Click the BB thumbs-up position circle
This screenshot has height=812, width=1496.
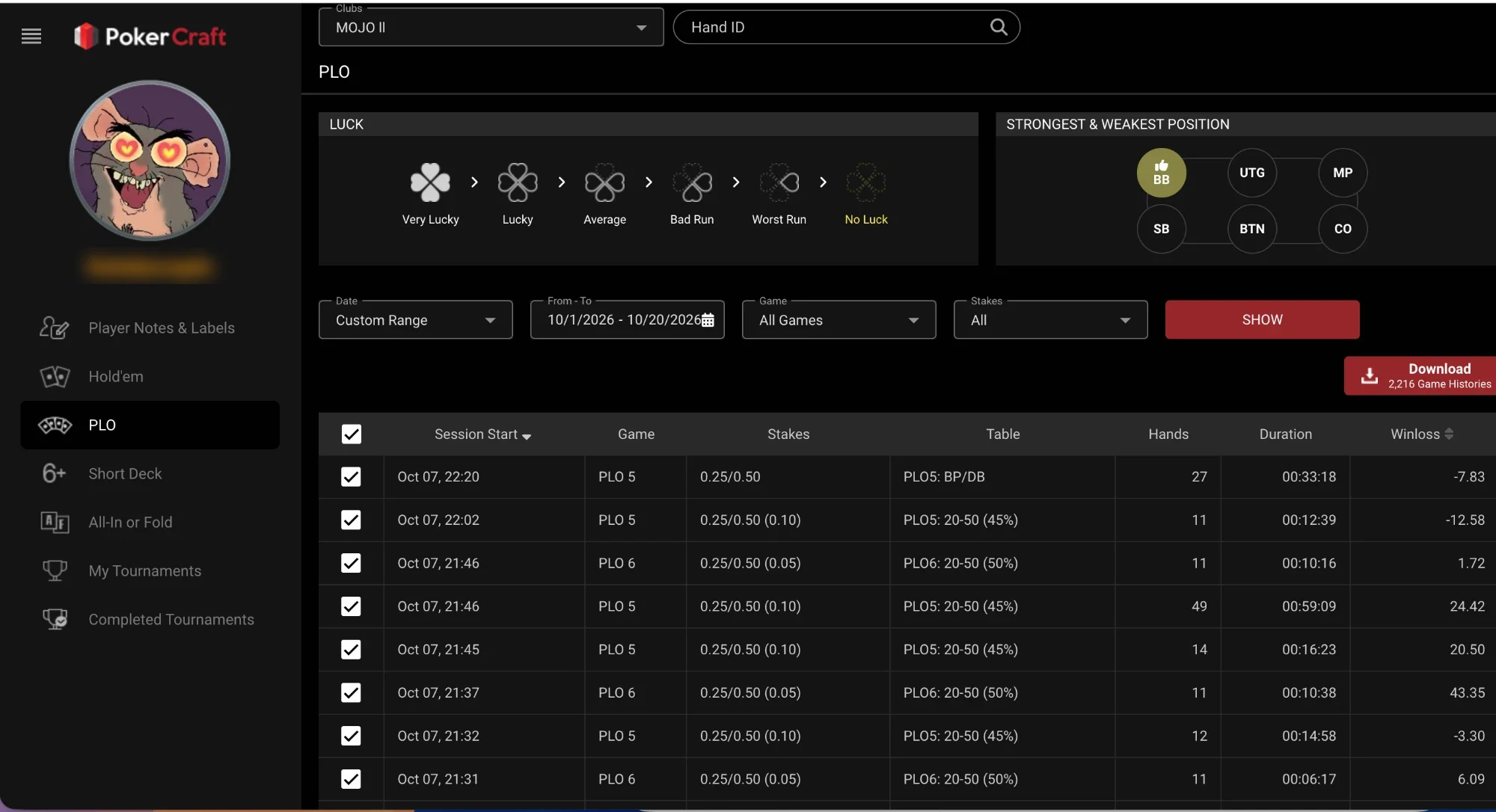click(x=1161, y=173)
